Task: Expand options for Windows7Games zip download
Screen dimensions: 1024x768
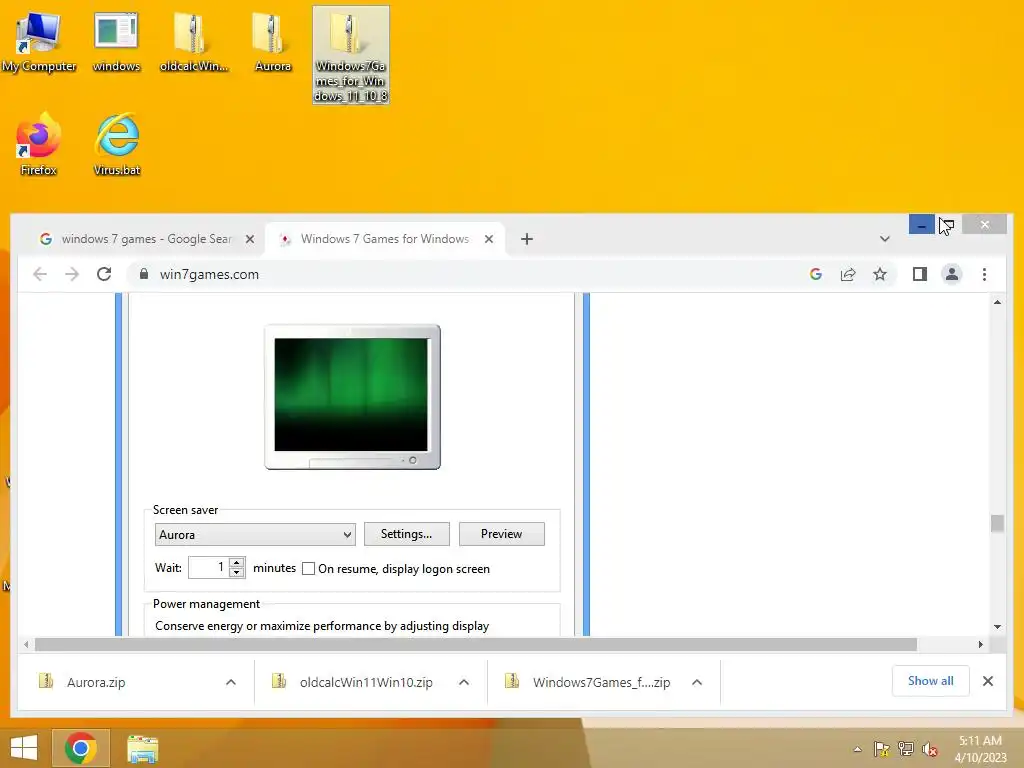Action: [697, 682]
